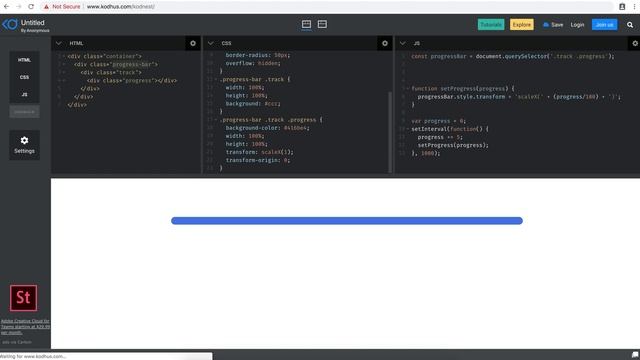Click the blue progress bar in preview

click(347, 221)
